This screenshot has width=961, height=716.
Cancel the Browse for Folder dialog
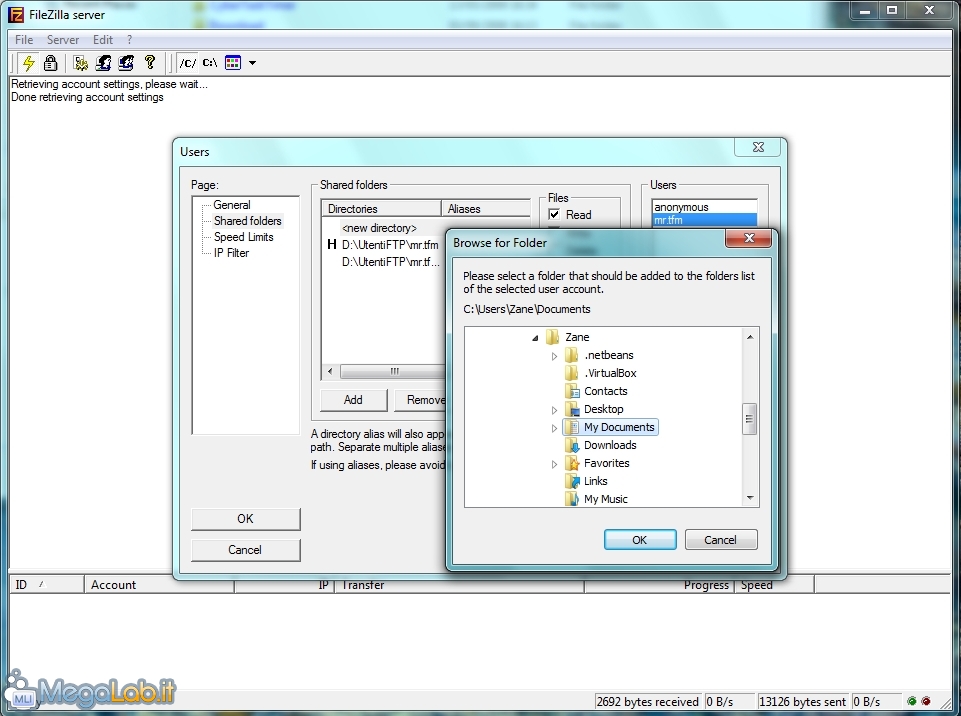721,539
